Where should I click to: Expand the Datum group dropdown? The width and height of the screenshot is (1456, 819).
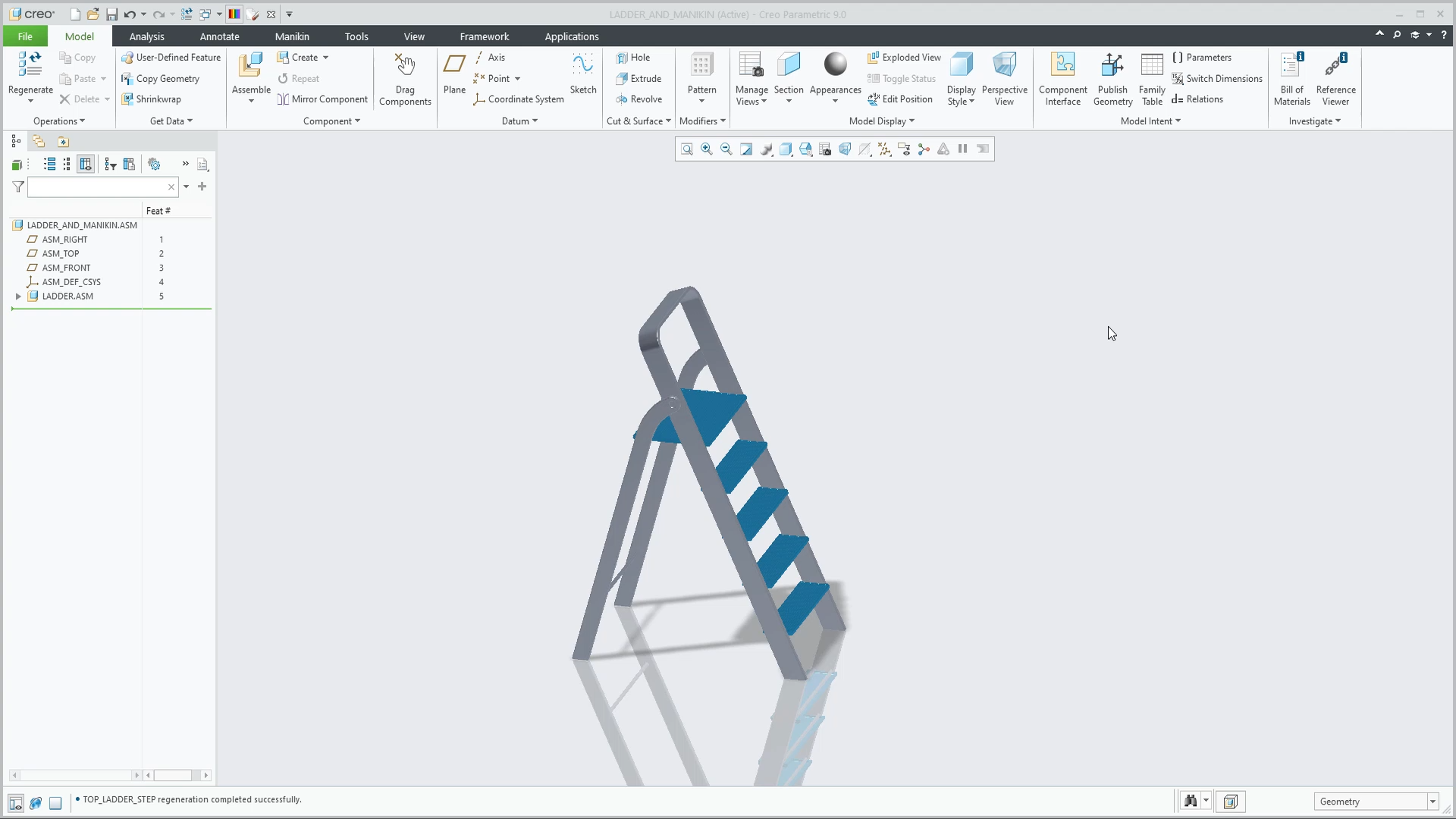tap(519, 121)
